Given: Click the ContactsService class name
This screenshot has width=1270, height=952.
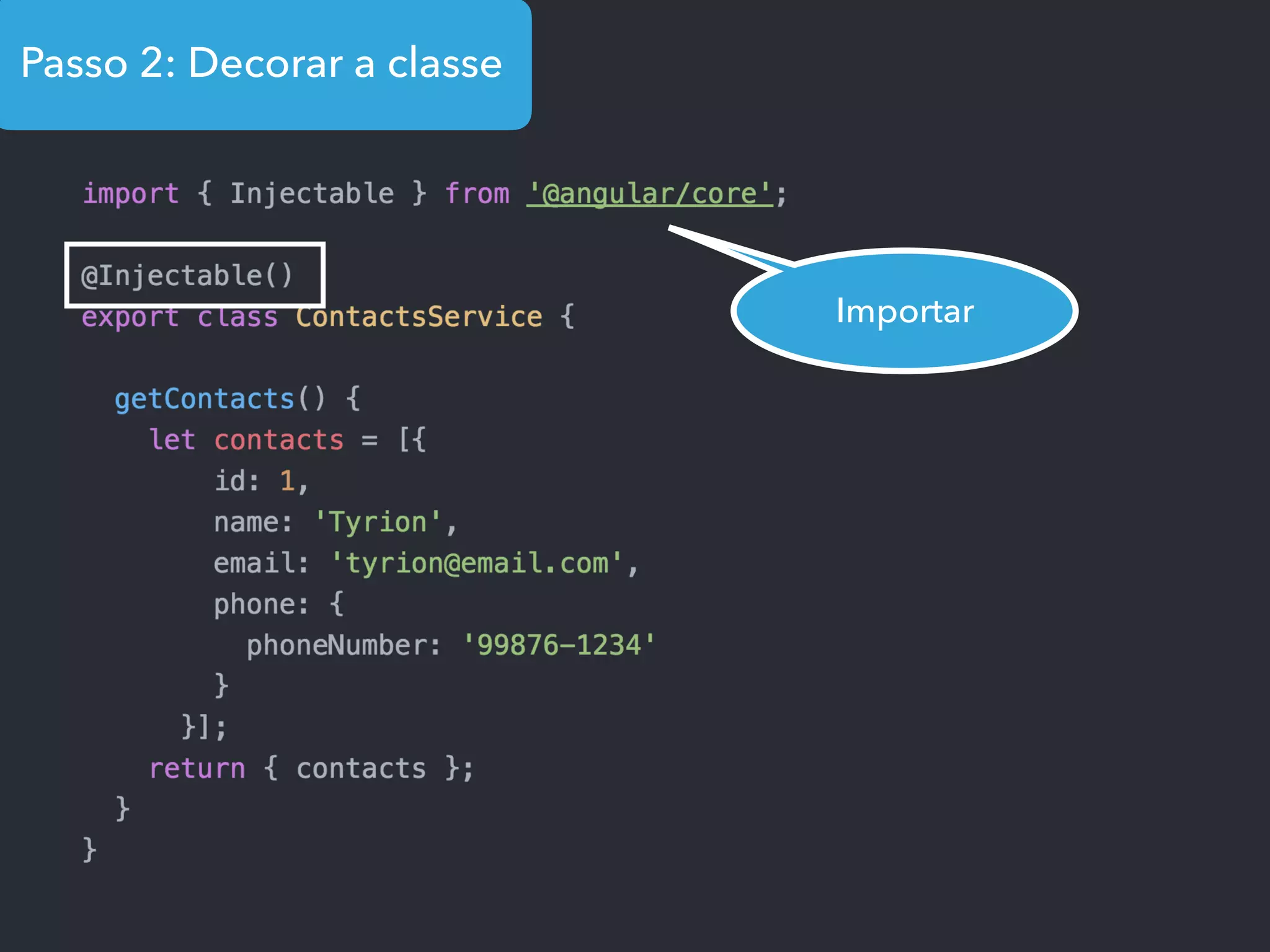Looking at the screenshot, I should click(419, 317).
